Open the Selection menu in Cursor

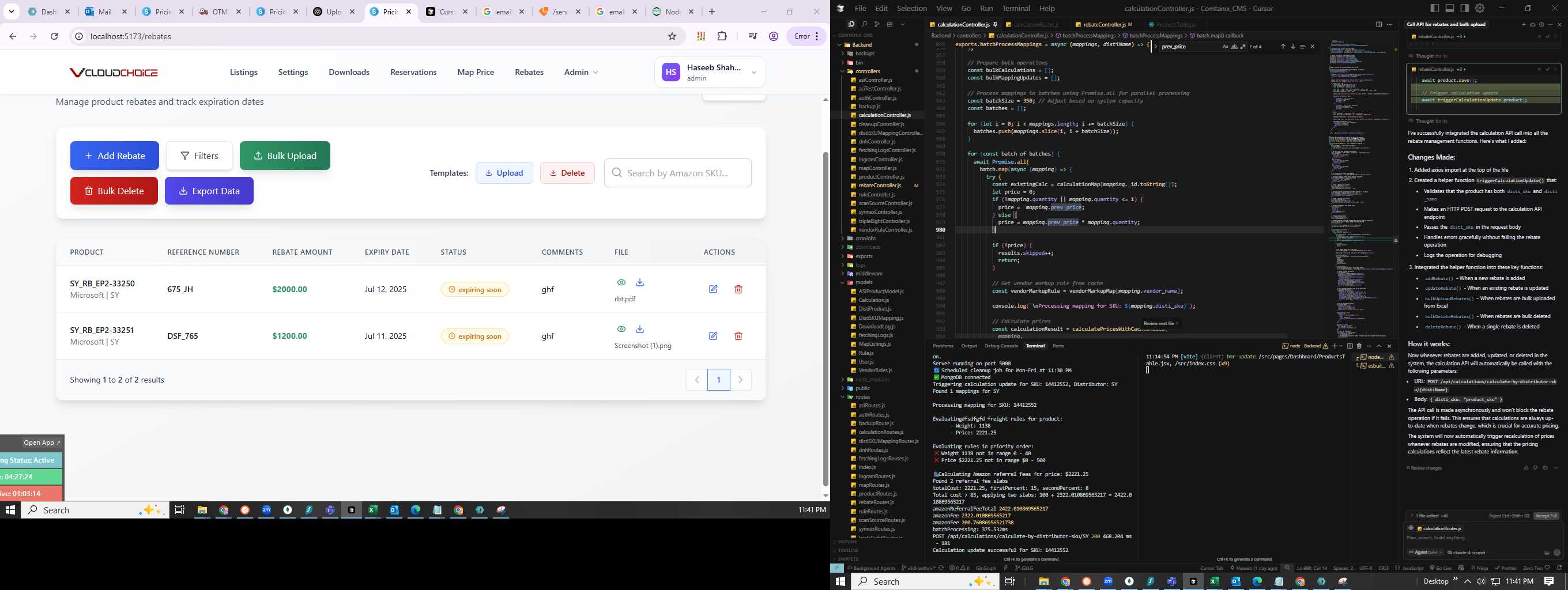[x=912, y=8]
